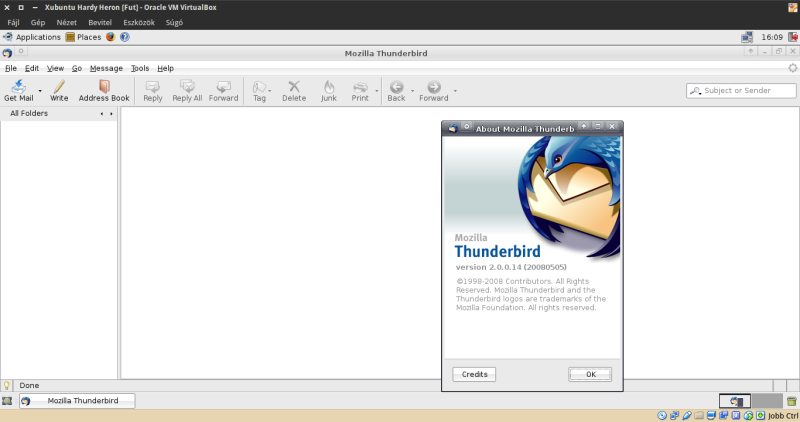Click the Get Mail toolbar icon
The width and height of the screenshot is (800, 422).
(19, 86)
